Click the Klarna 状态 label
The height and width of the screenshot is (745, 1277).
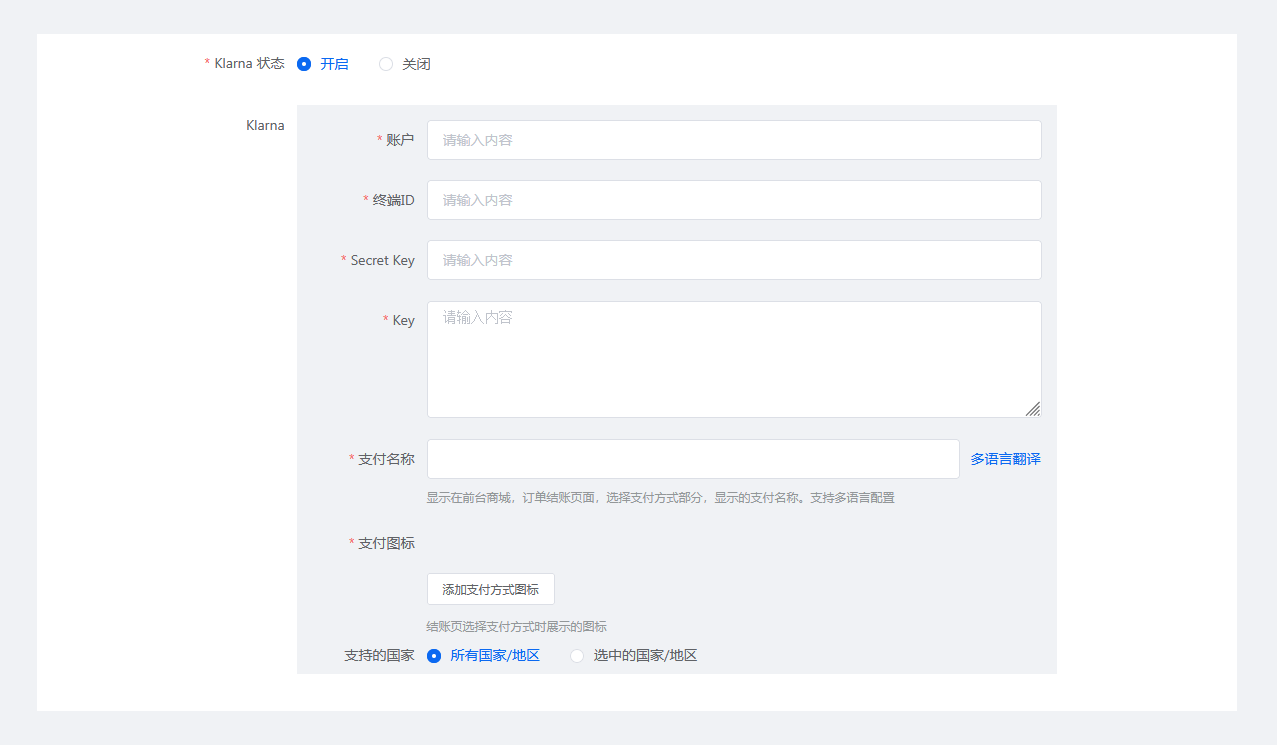coord(249,64)
